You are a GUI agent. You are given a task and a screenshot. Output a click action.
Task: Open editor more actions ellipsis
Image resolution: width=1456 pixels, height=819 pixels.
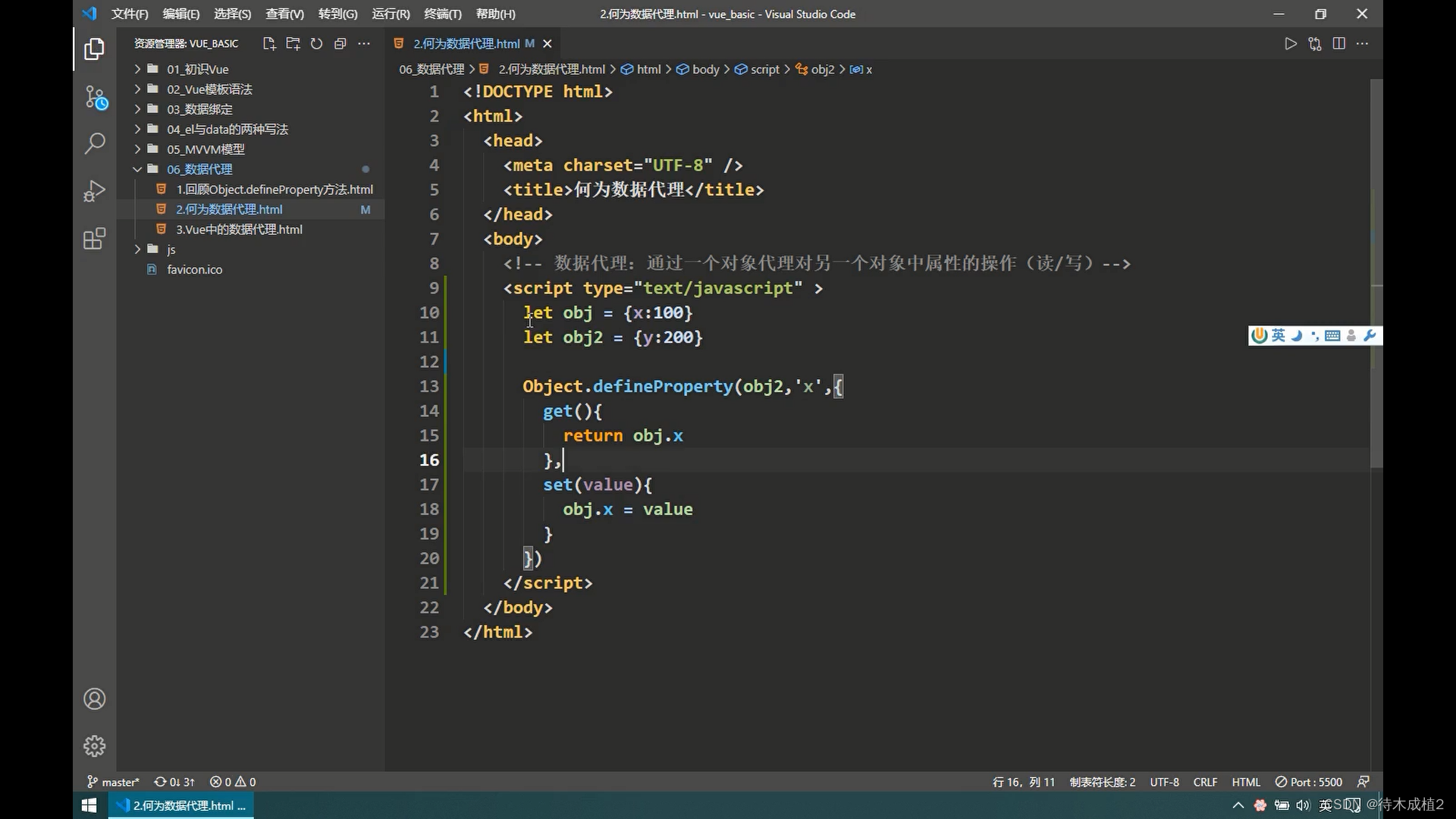click(1363, 43)
